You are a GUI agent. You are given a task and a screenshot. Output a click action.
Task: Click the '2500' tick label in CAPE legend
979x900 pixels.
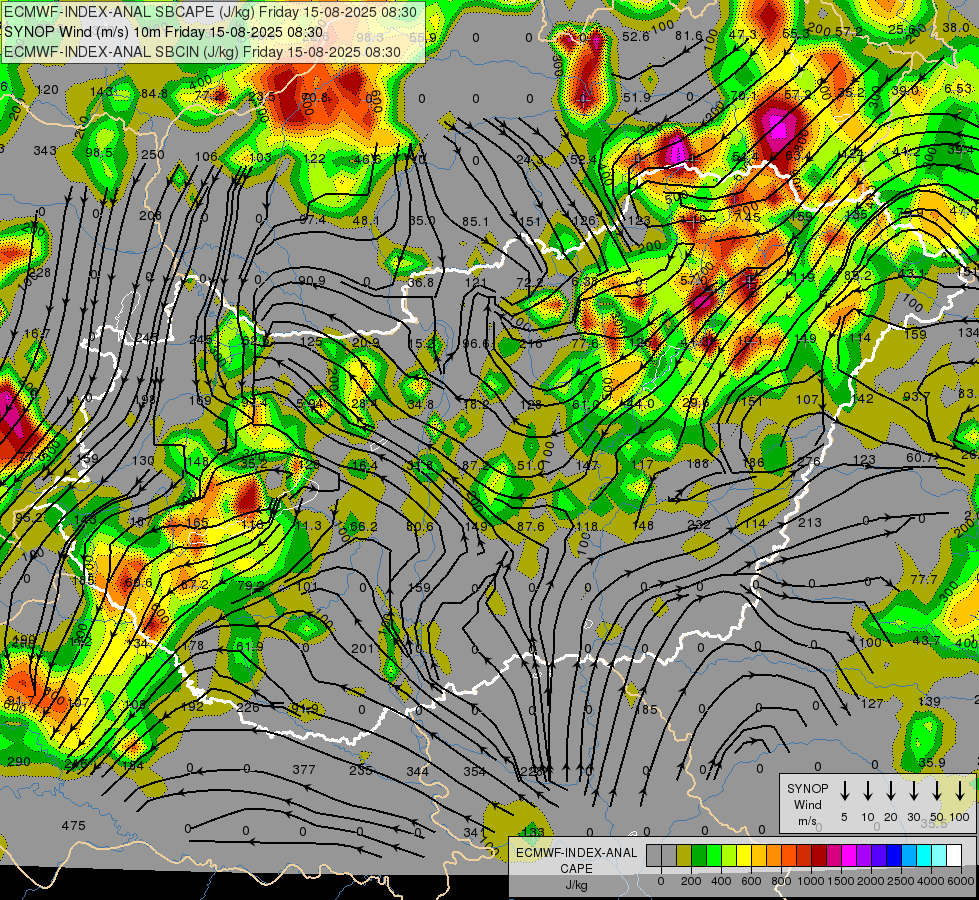[901, 881]
